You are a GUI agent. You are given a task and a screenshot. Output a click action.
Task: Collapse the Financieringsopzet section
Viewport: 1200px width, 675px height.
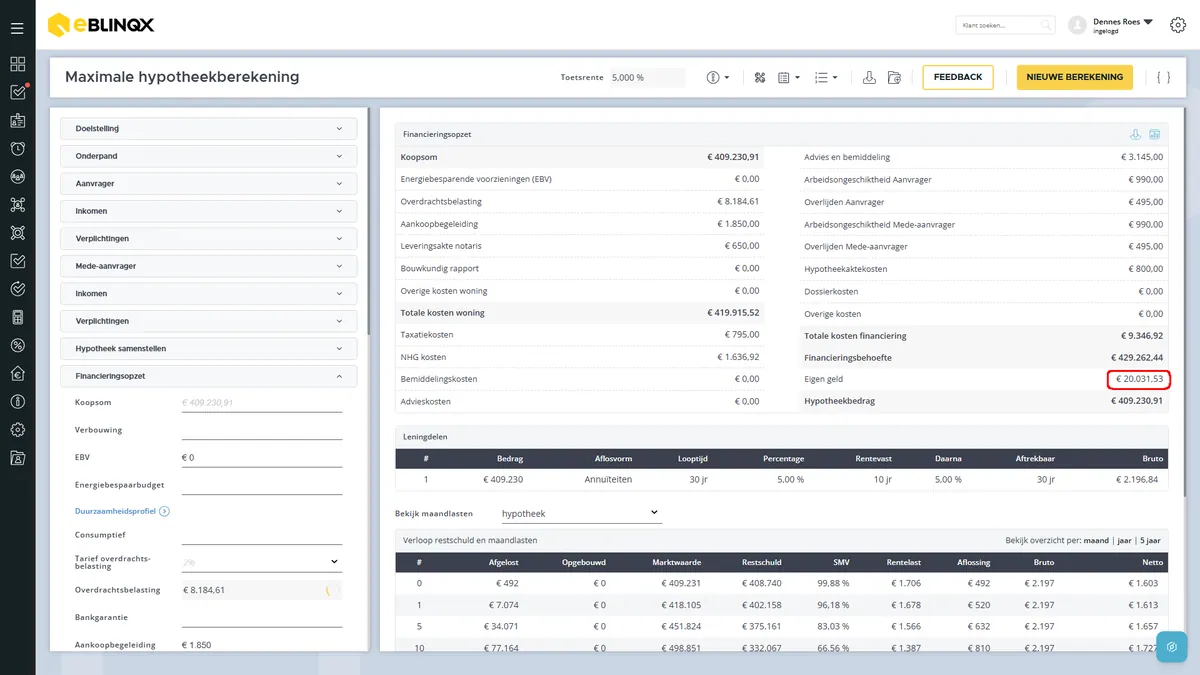209,376
